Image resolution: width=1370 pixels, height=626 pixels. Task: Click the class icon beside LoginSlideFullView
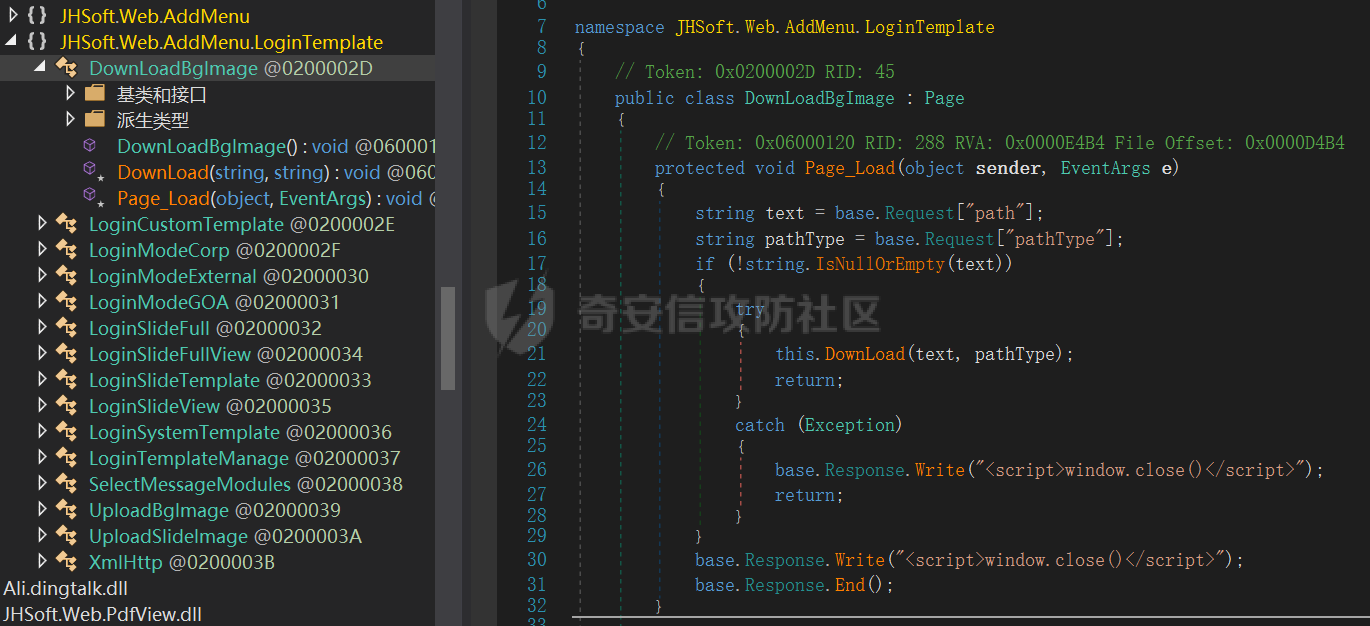click(67, 354)
